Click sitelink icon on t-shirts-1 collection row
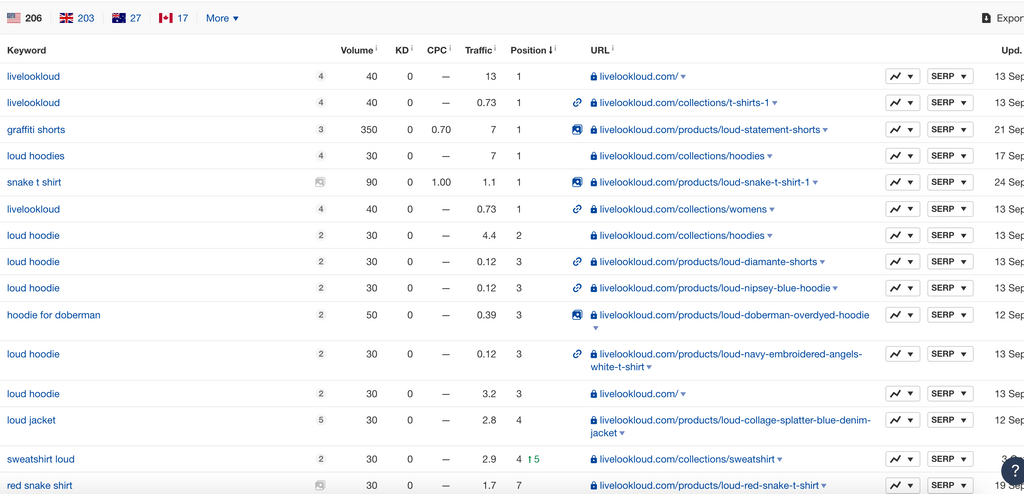1024x494 pixels. pos(577,103)
